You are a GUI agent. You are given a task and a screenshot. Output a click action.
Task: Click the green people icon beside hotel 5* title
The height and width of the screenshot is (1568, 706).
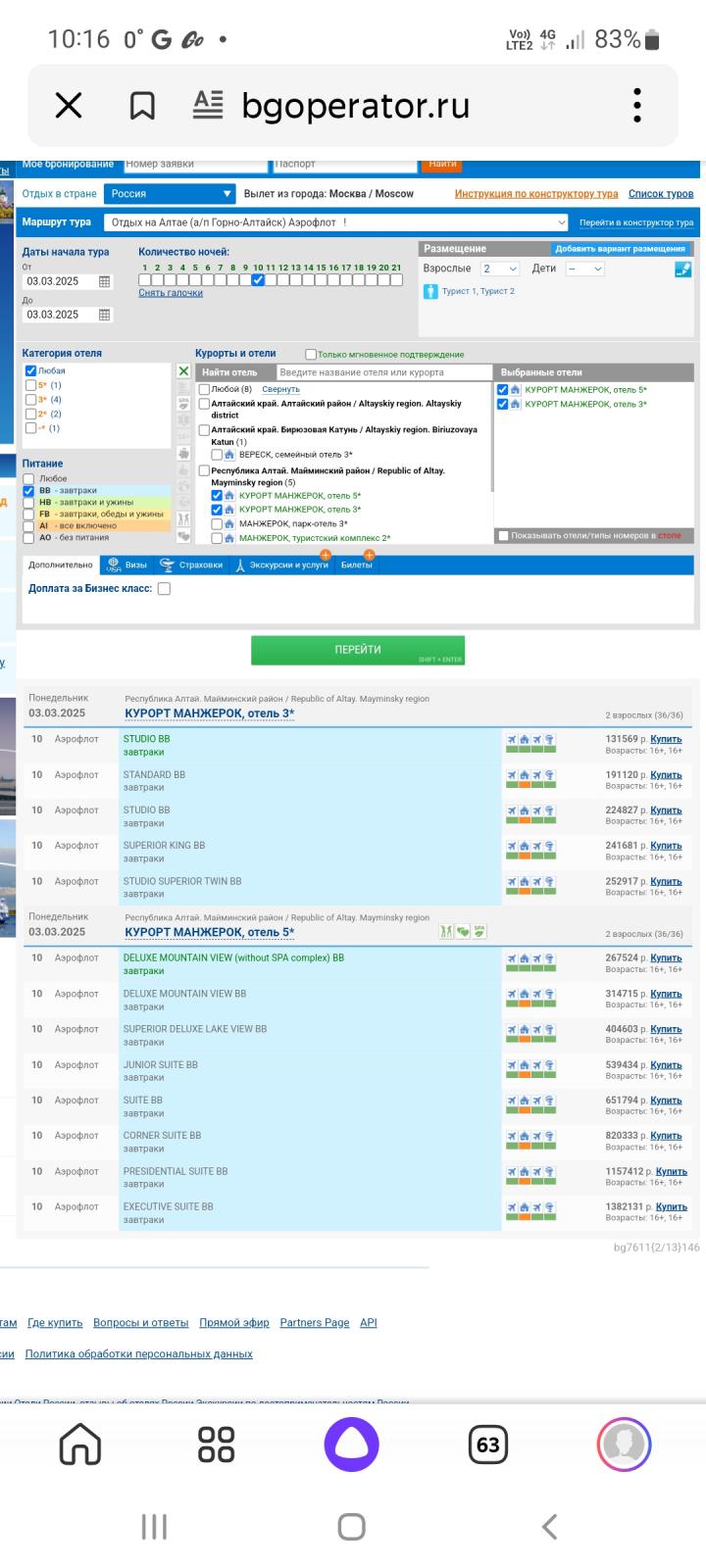coord(446,931)
